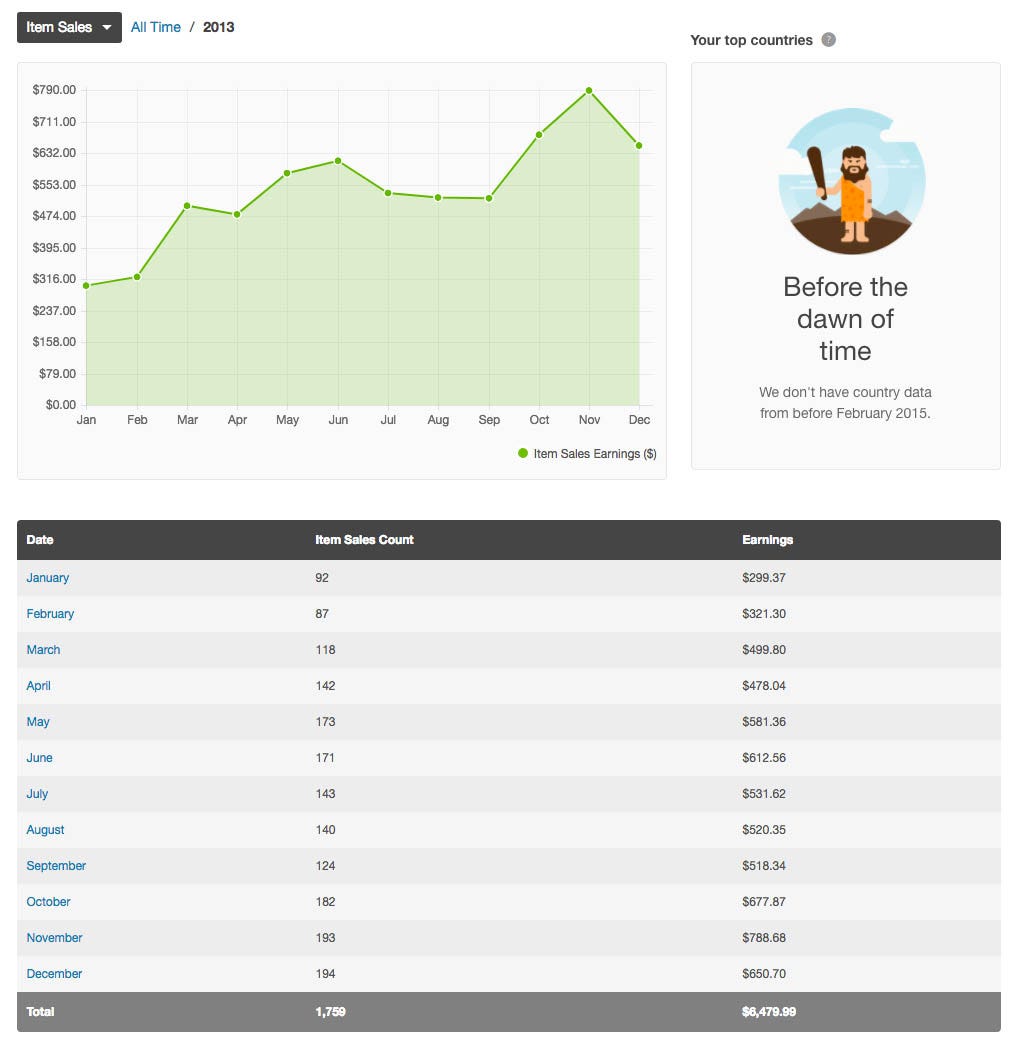Viewport: 1017px width, 1045px height.
Task: Click the caveman illustration
Action: pos(852,181)
